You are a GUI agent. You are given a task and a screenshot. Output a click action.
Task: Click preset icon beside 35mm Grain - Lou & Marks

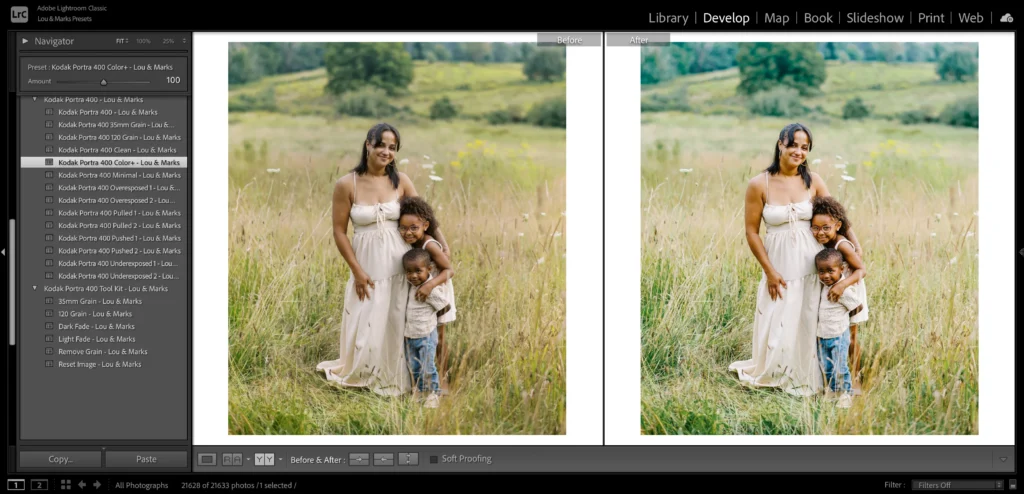(49, 301)
